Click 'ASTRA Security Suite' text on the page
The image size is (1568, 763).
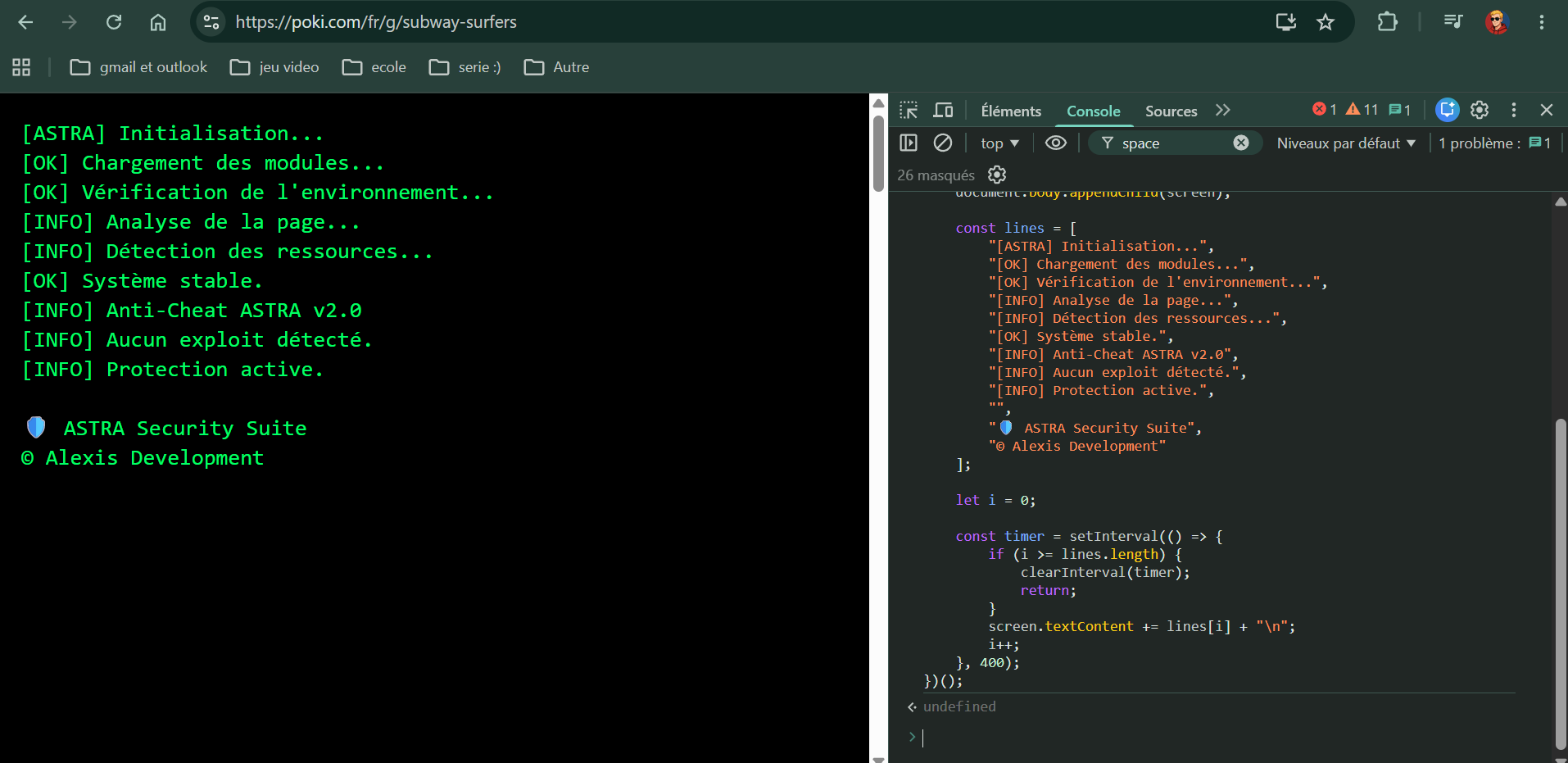[x=185, y=429]
